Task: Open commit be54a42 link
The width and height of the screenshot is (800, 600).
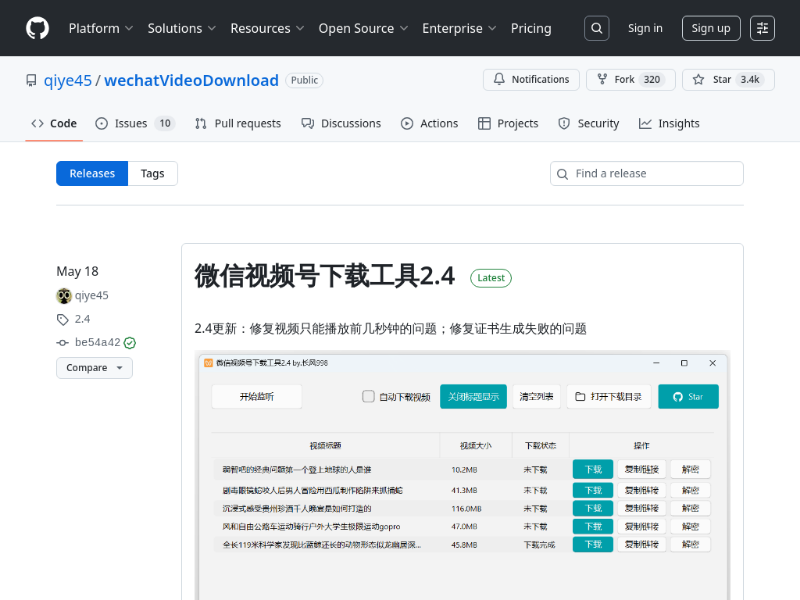Action: point(97,342)
